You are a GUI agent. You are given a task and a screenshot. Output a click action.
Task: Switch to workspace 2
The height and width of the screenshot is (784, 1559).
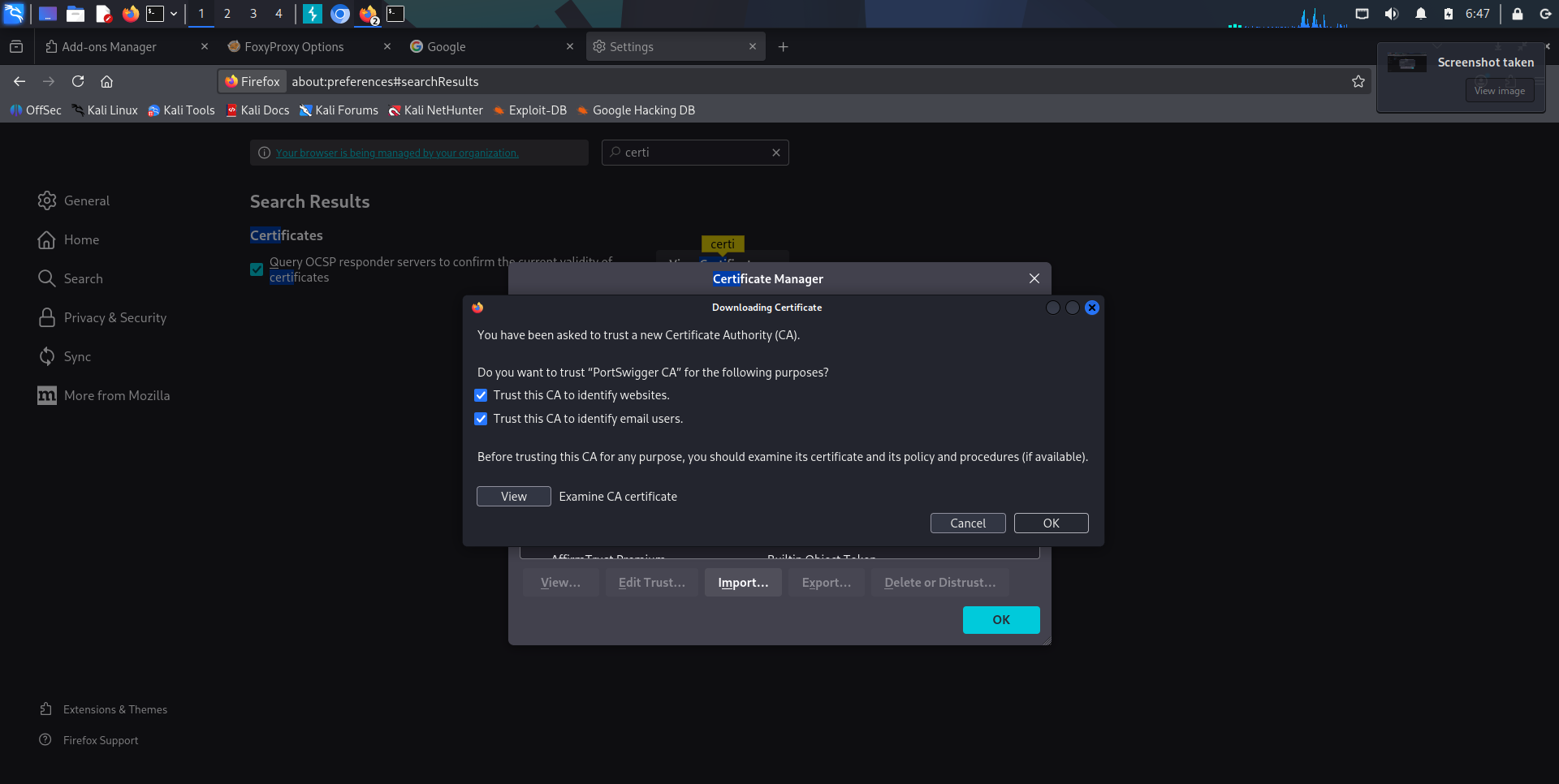coord(227,14)
